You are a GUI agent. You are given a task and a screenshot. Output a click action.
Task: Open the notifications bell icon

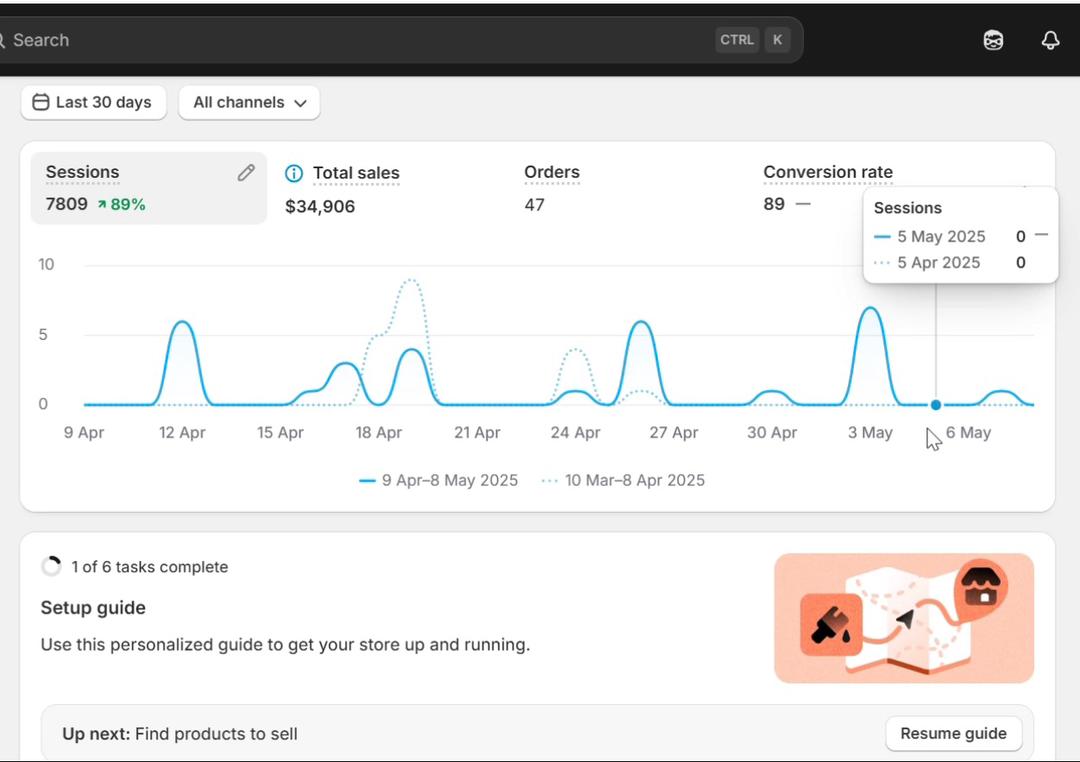(1050, 40)
